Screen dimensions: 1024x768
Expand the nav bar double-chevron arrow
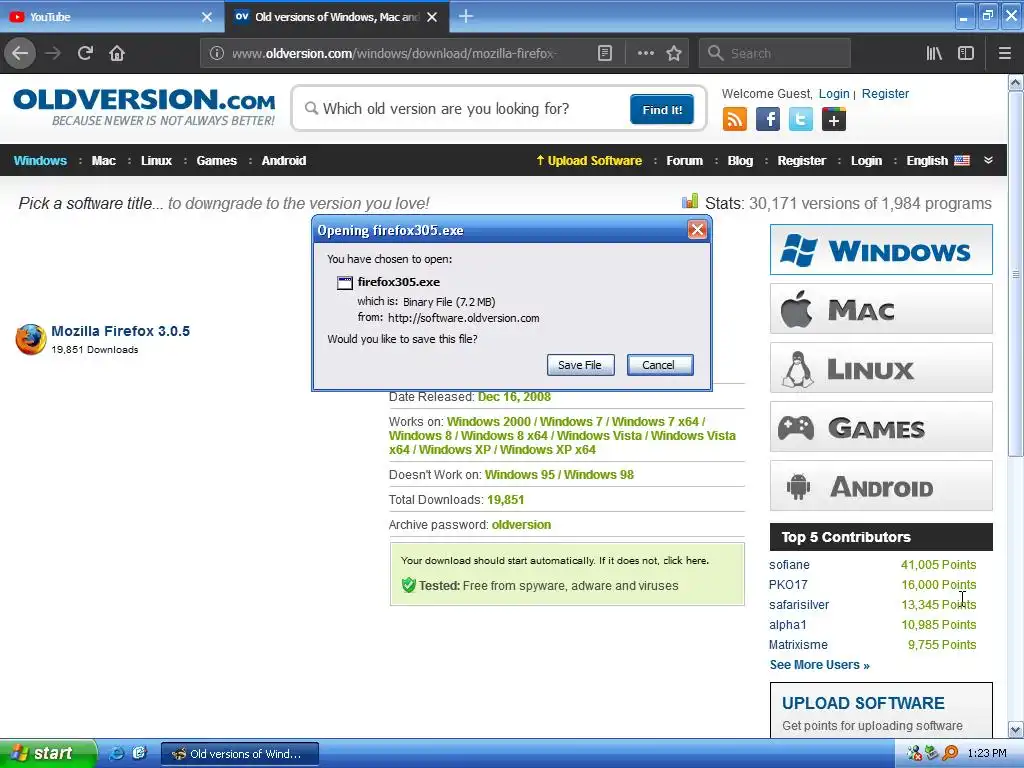point(988,160)
